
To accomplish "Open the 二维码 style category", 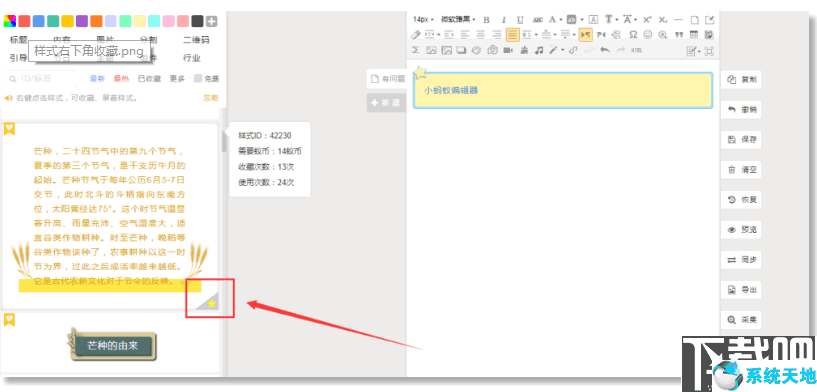I will 196,40.
